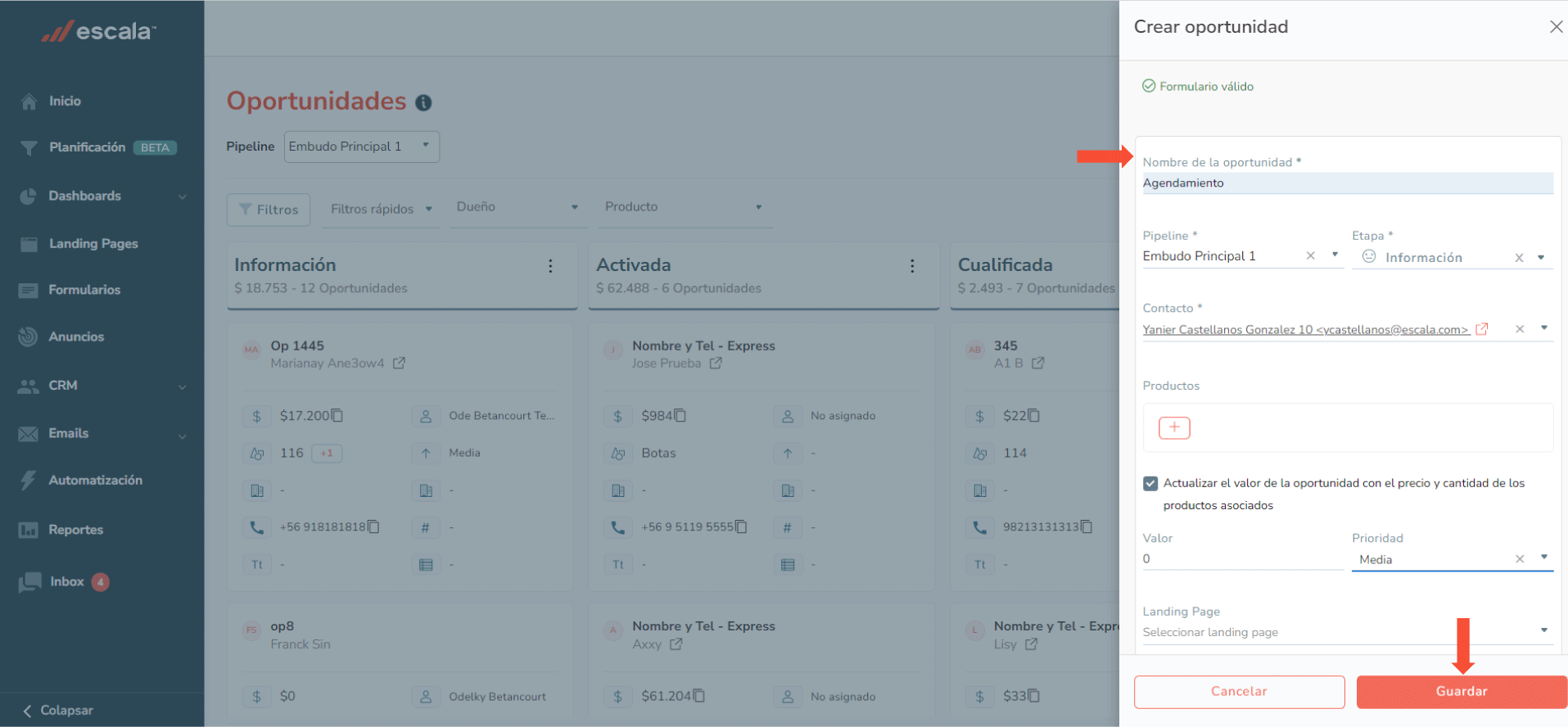Open Yanier Castellanos contact link

tap(1305, 330)
